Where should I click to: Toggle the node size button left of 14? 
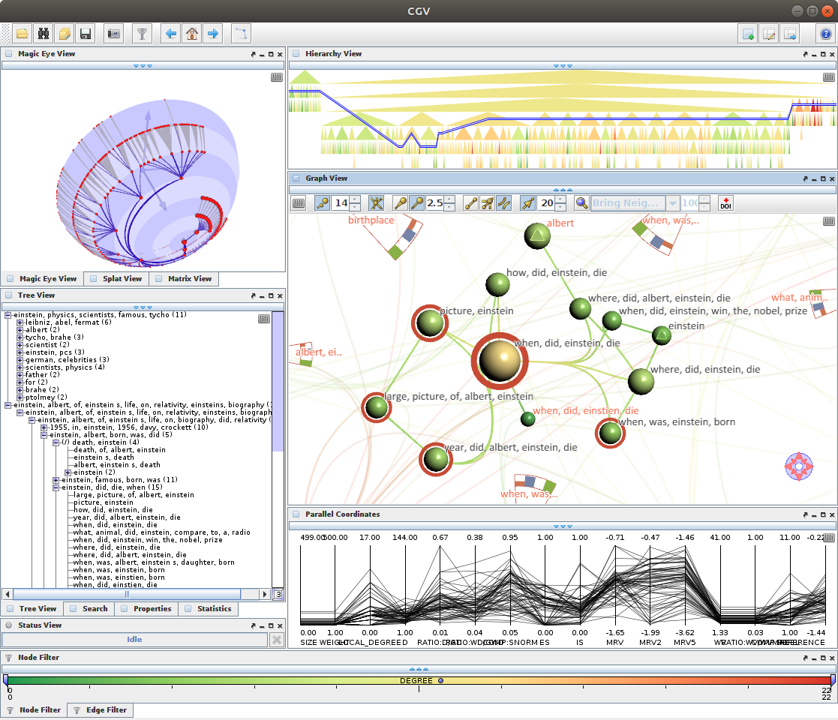click(322, 203)
